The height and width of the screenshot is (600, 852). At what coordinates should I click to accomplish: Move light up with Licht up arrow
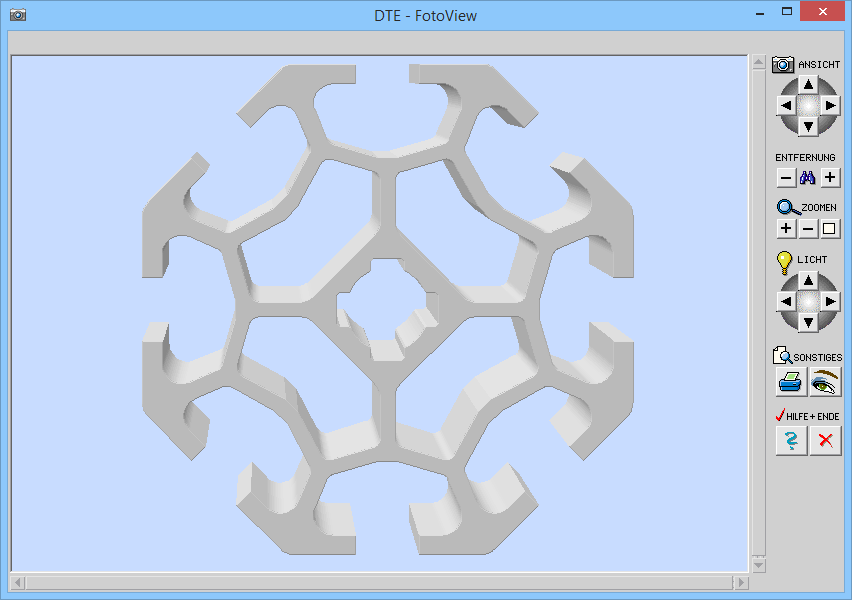pos(808,280)
